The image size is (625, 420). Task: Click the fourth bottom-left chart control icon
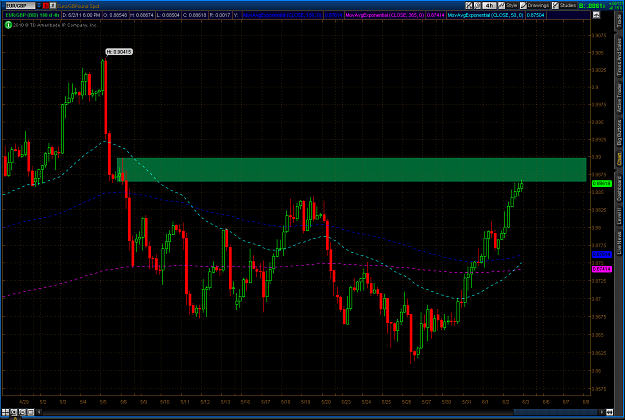click(x=31, y=412)
